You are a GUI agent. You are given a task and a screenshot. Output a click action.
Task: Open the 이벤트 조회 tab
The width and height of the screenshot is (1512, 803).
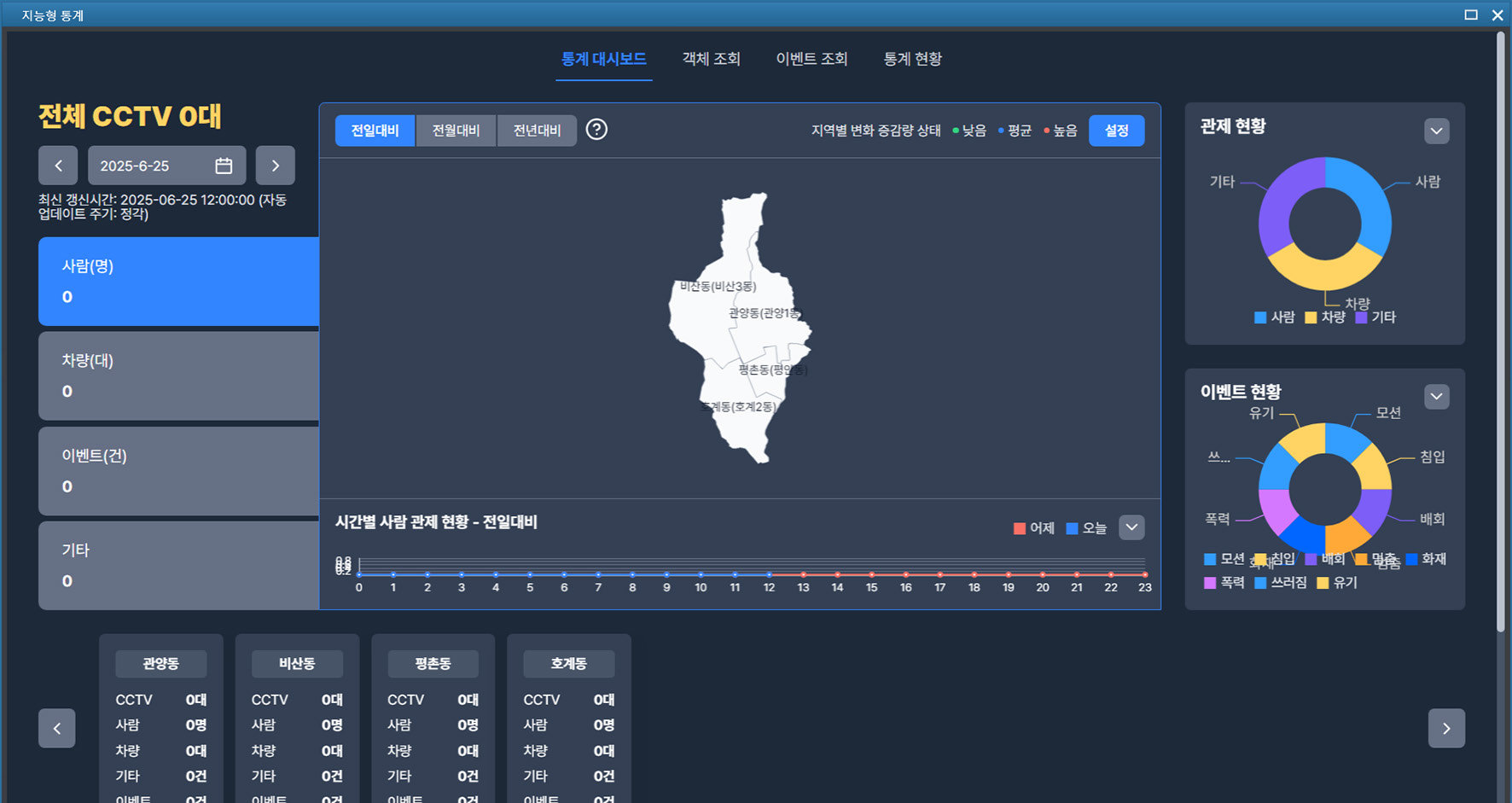(811, 59)
